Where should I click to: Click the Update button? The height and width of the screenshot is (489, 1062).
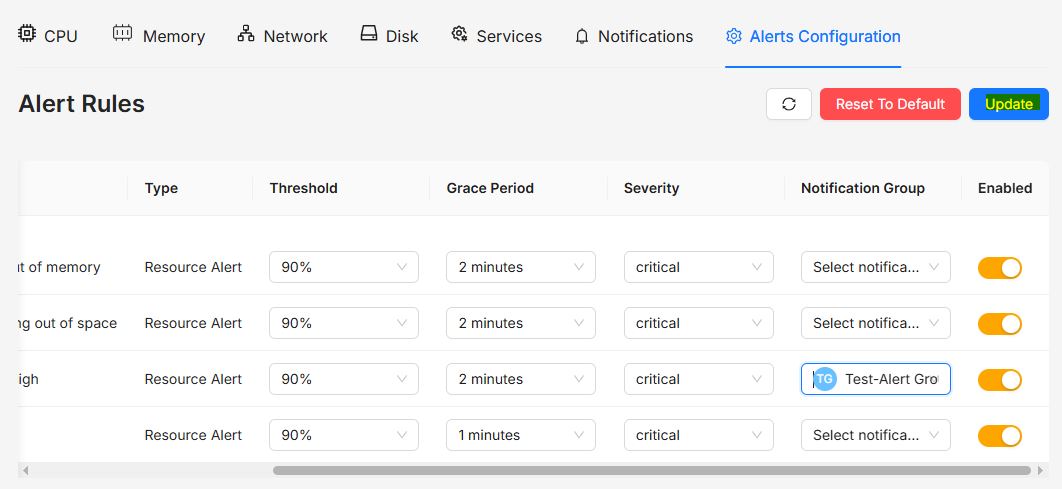tap(1008, 104)
